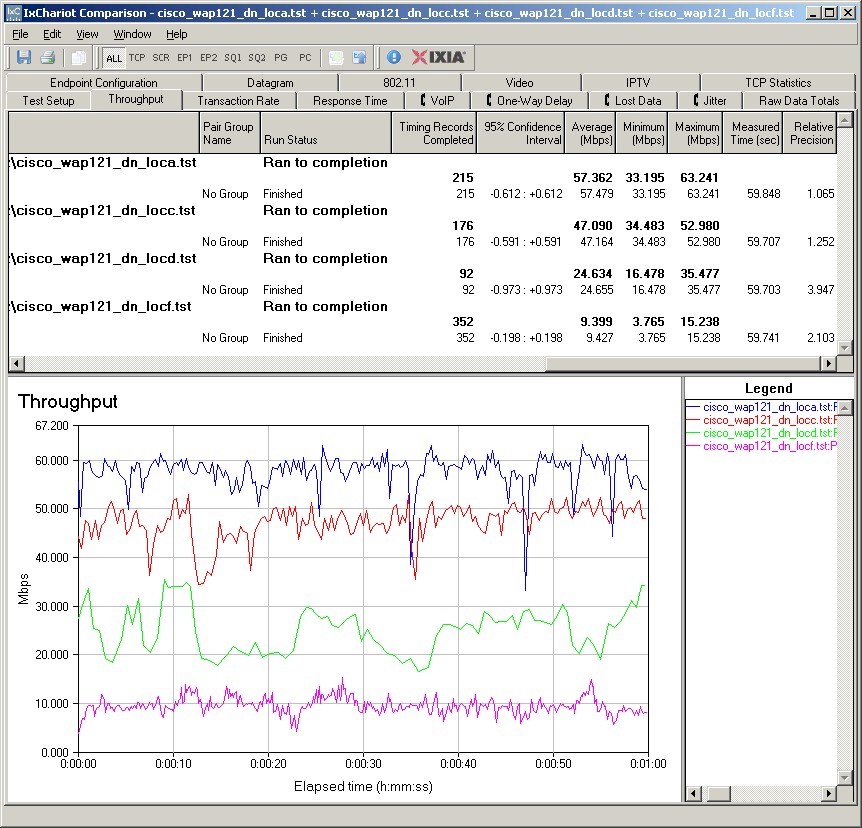862x828 pixels.
Task: Toggle the SCR filter button
Action: (161, 57)
